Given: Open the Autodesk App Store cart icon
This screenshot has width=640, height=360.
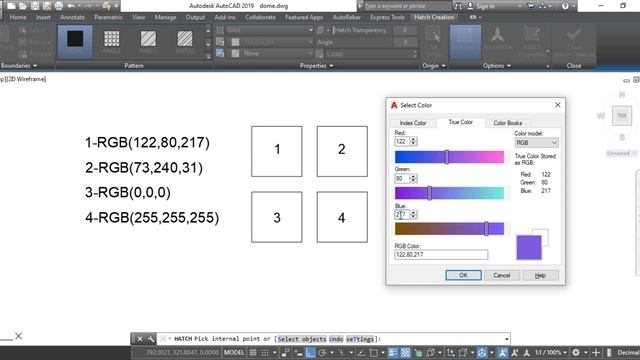Looking at the screenshot, I should point(531,6).
